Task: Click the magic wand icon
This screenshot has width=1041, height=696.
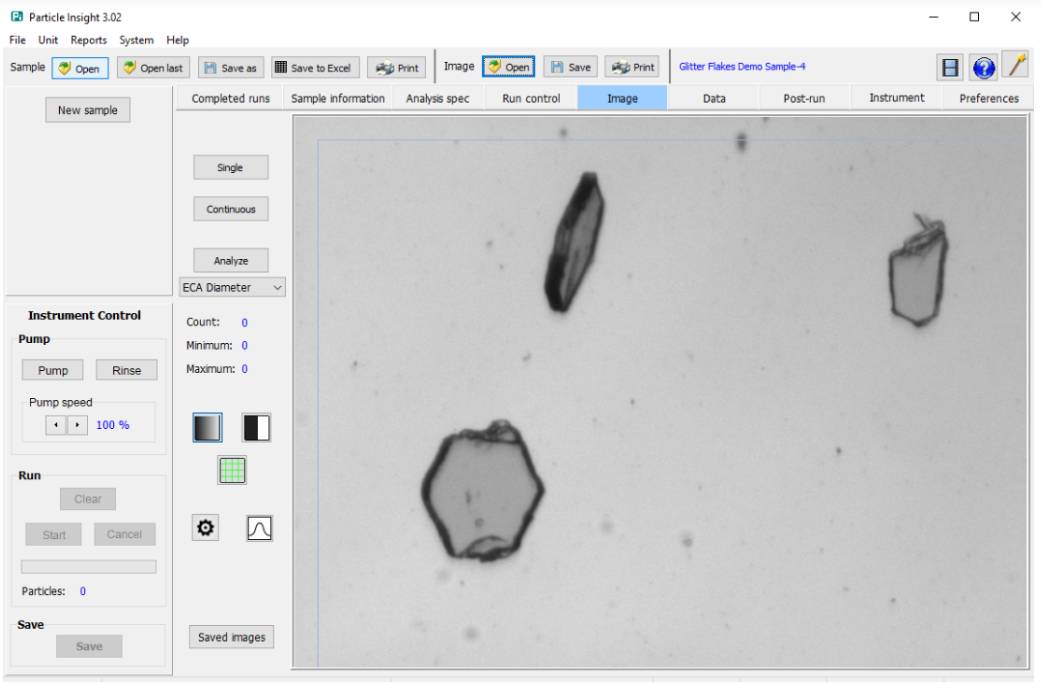Action: click(x=1016, y=66)
